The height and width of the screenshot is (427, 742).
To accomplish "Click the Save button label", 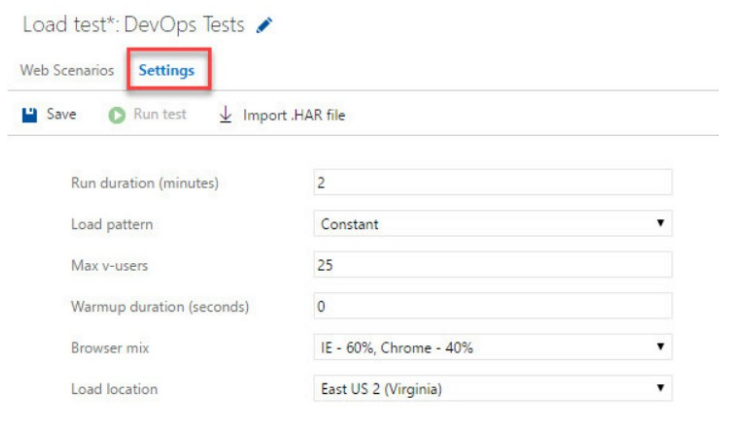I will coord(62,114).
